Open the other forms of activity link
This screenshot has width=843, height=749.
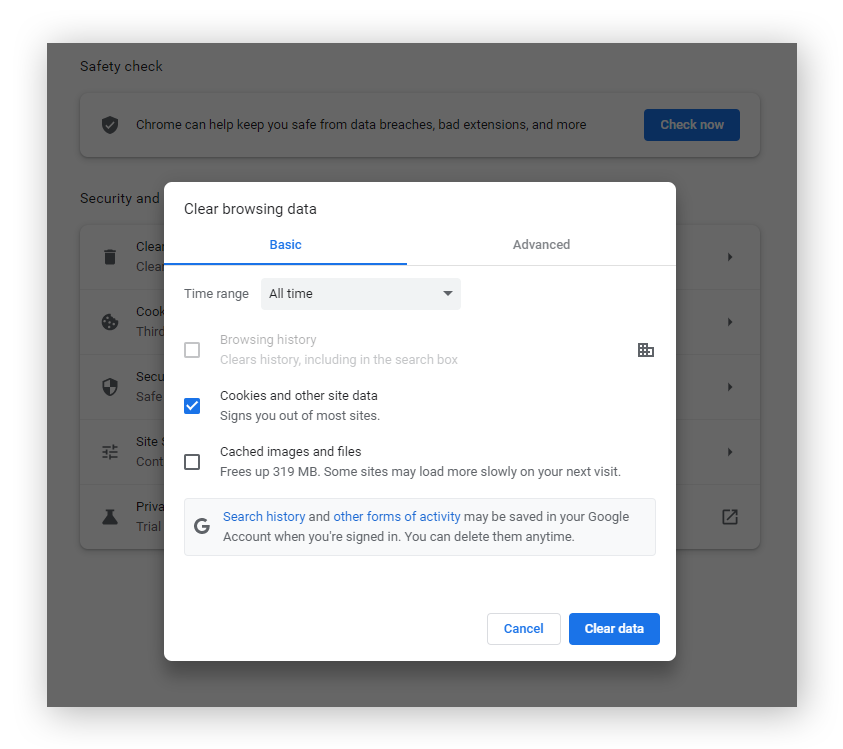click(x=397, y=517)
